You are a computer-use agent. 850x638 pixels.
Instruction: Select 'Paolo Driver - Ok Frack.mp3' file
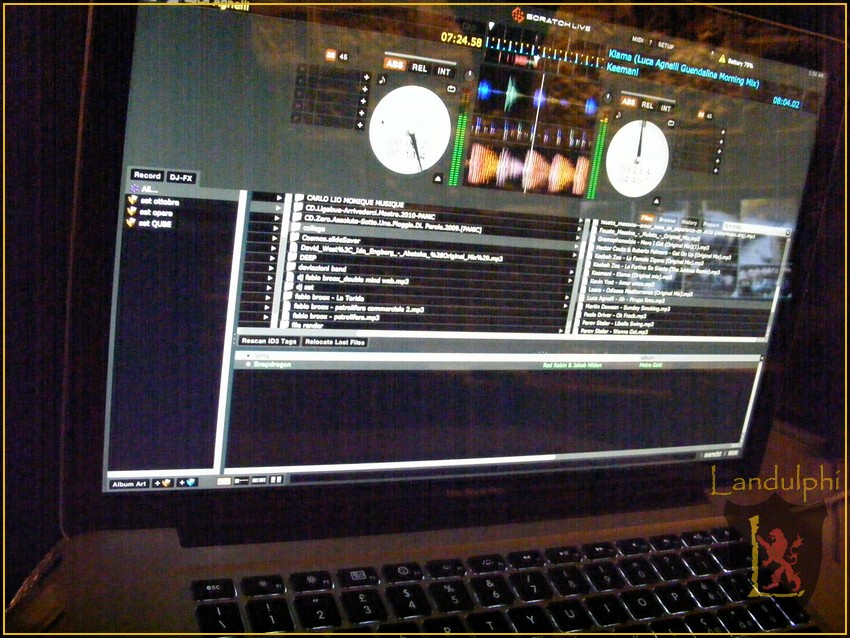tap(614, 315)
